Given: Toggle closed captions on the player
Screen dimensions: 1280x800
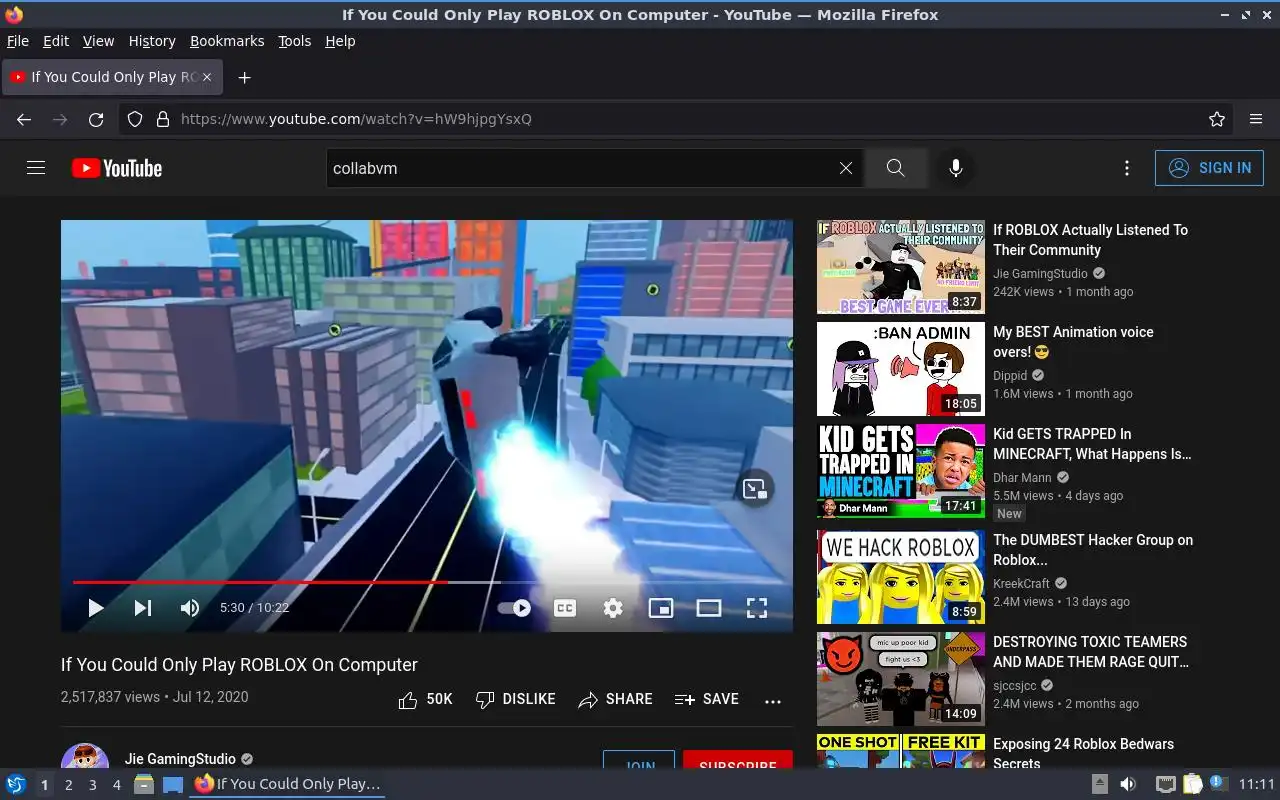Looking at the screenshot, I should [565, 607].
